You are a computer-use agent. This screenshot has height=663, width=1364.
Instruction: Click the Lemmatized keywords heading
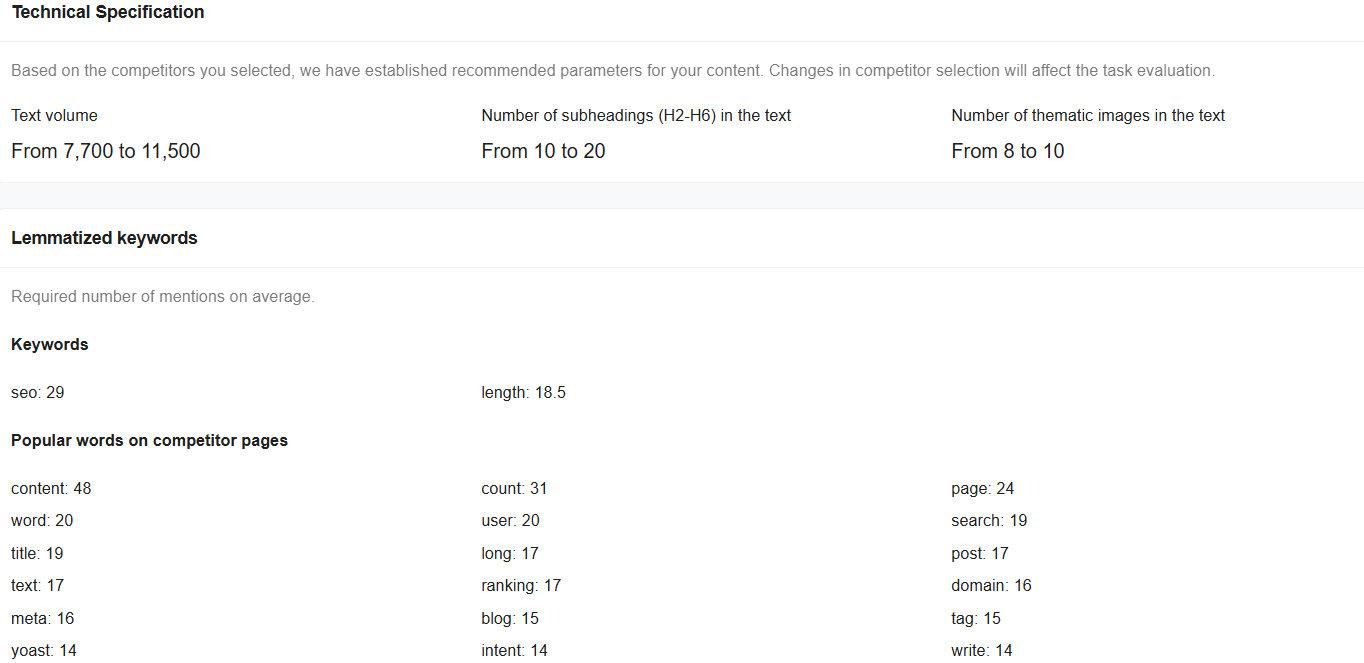click(104, 238)
